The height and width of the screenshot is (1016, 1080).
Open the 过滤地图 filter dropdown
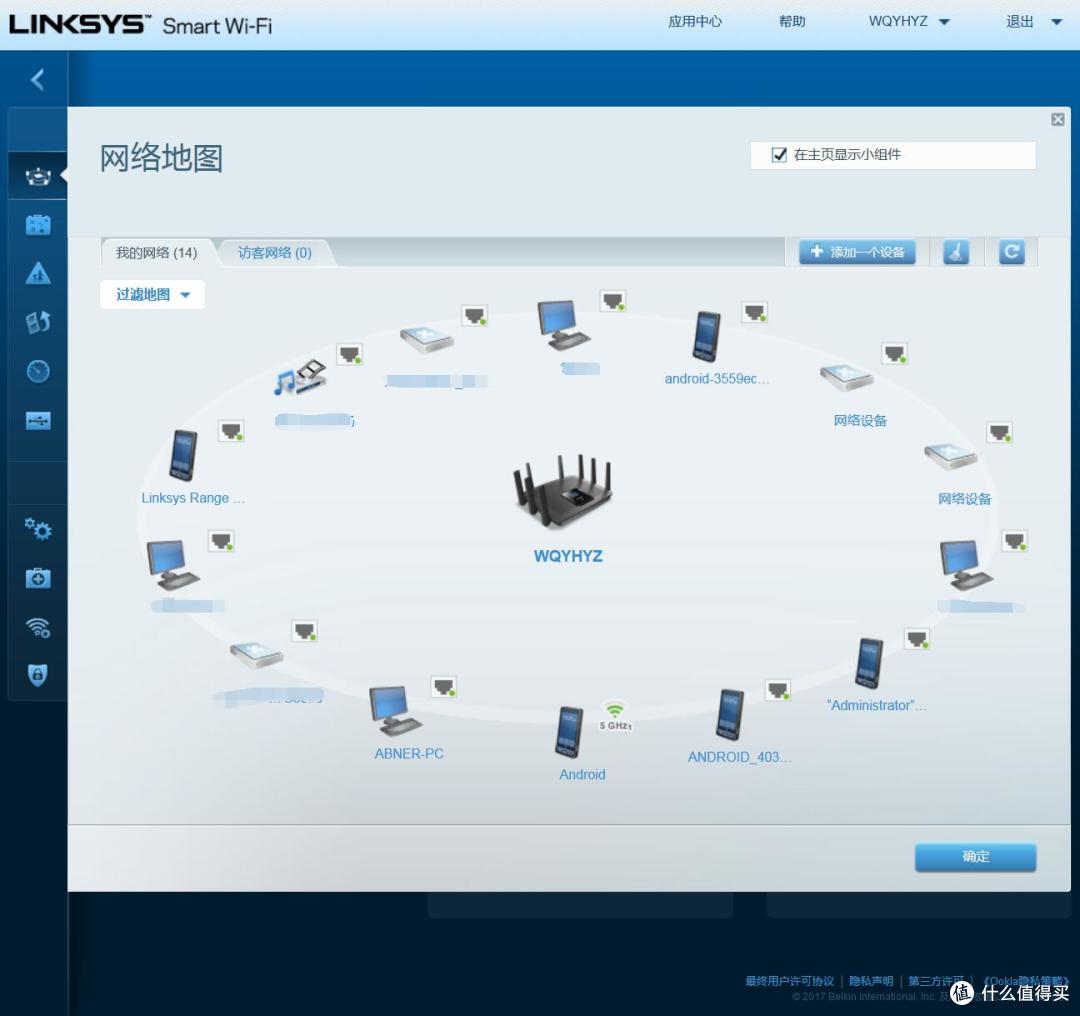[x=152, y=294]
